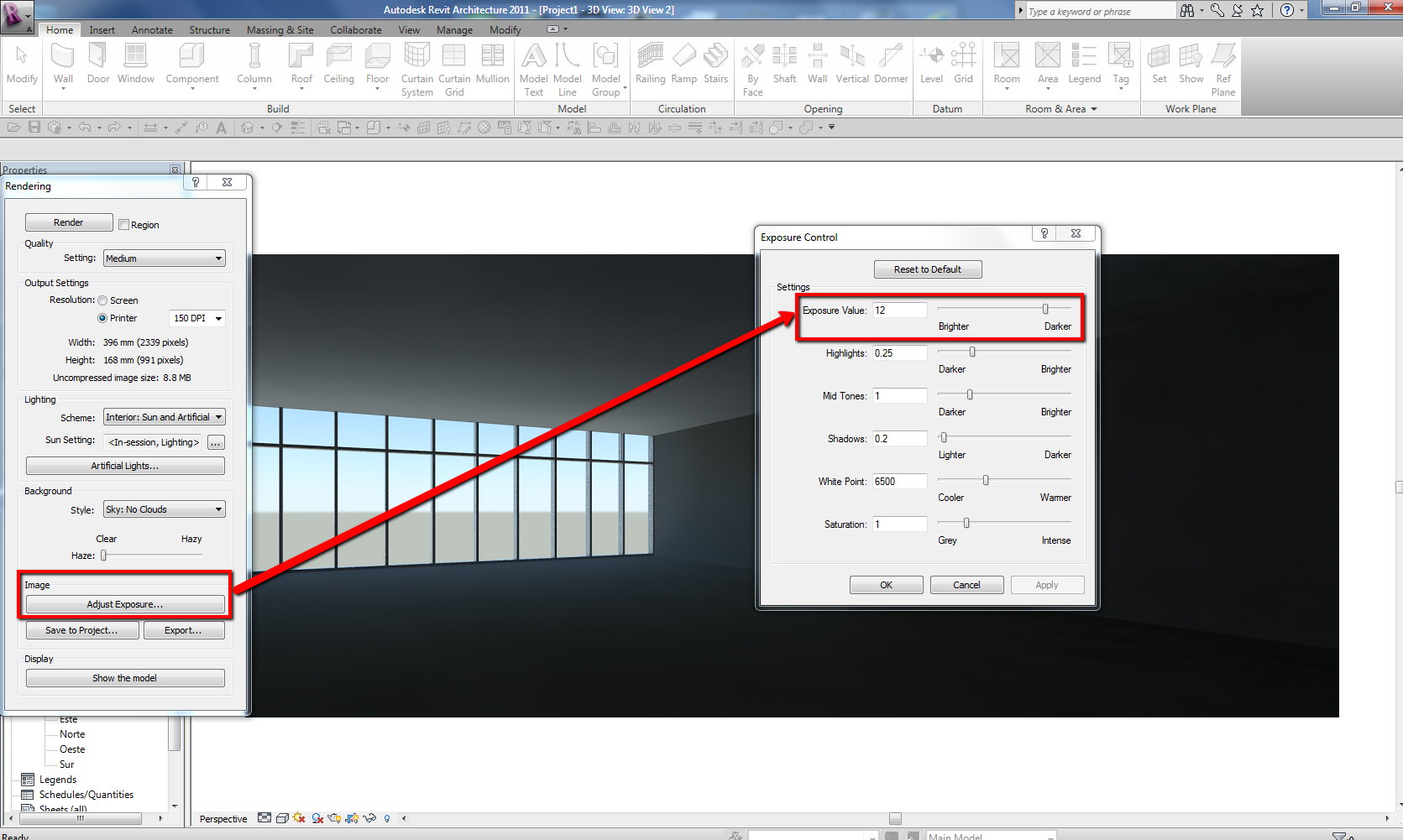The width and height of the screenshot is (1403, 840).
Task: Open the Background Style dropdown
Action: pyautogui.click(x=165, y=509)
